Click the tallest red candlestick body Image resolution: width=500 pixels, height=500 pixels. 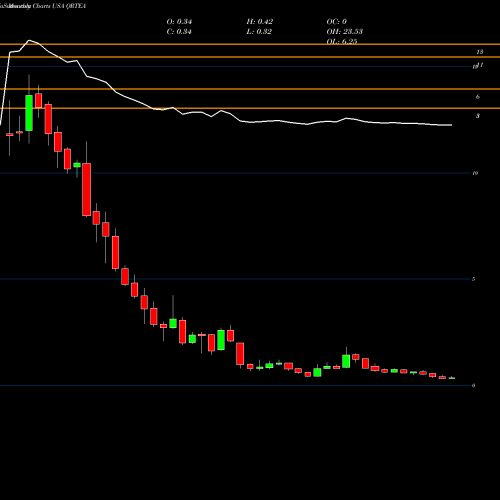coord(87,190)
